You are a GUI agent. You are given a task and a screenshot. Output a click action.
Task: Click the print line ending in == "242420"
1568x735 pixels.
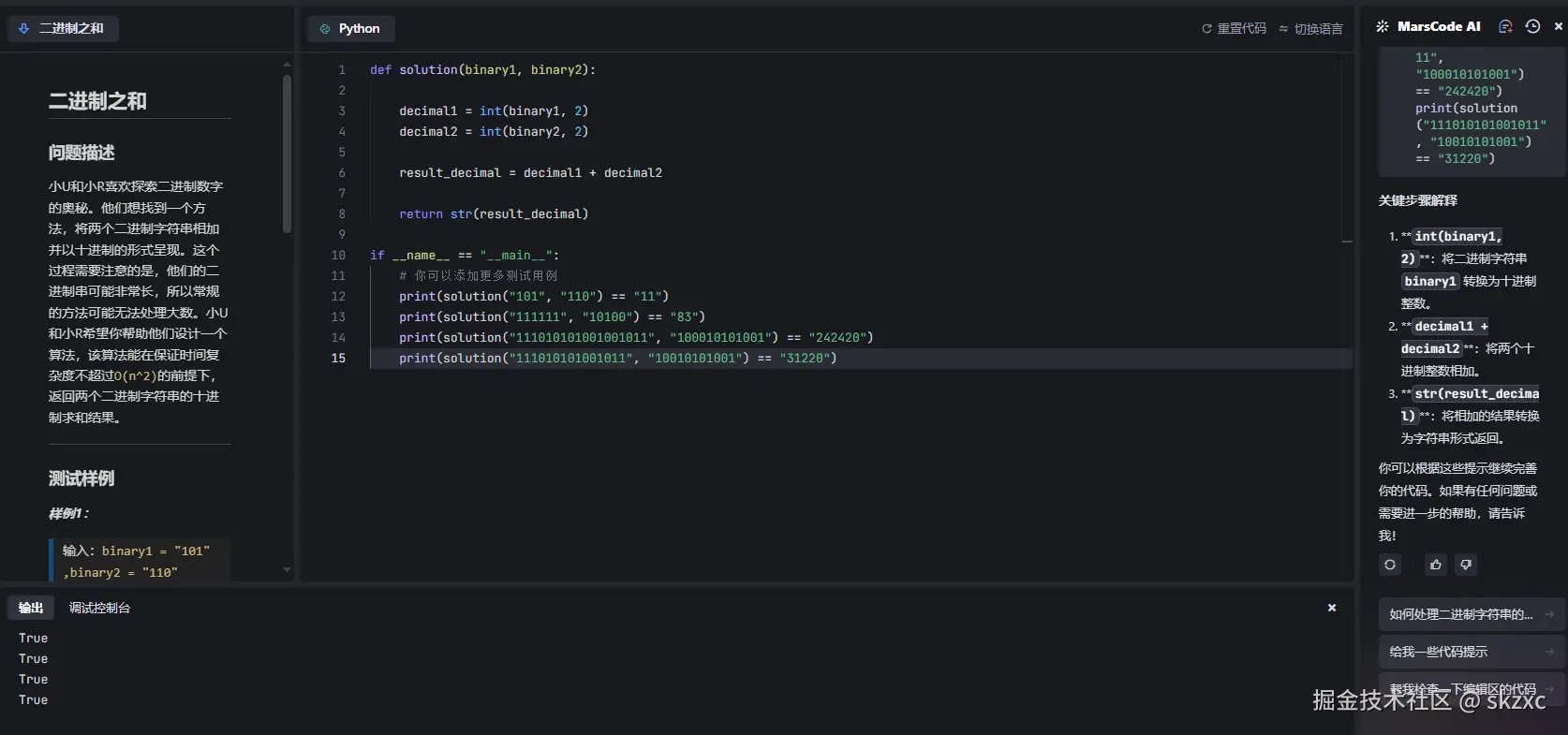(636, 337)
